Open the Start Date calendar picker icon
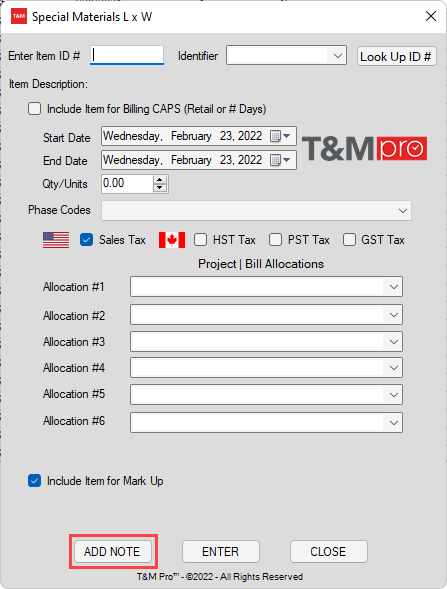Screen dimensions: 447x589 click(x=280, y=136)
